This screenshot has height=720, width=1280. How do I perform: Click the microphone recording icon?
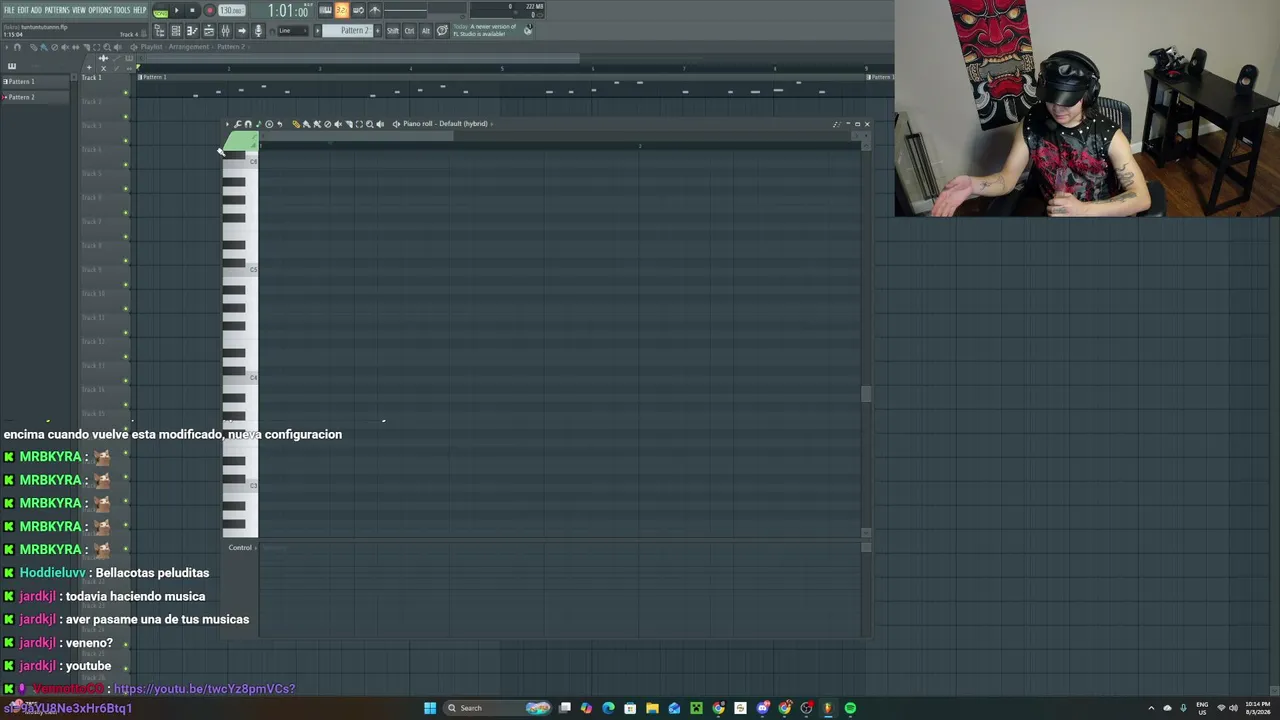pos(258,31)
